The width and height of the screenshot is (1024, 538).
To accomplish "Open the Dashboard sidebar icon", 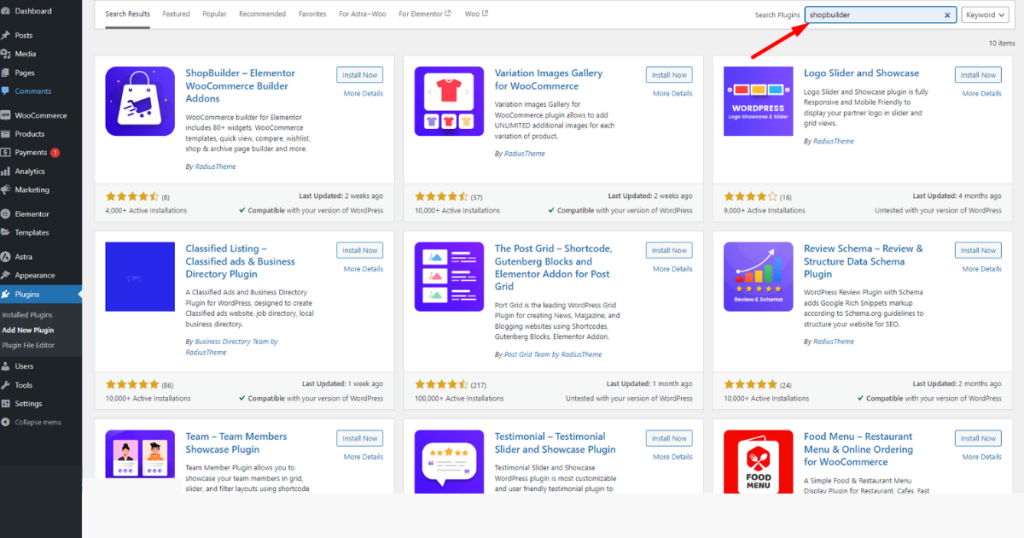I will click(x=6, y=11).
